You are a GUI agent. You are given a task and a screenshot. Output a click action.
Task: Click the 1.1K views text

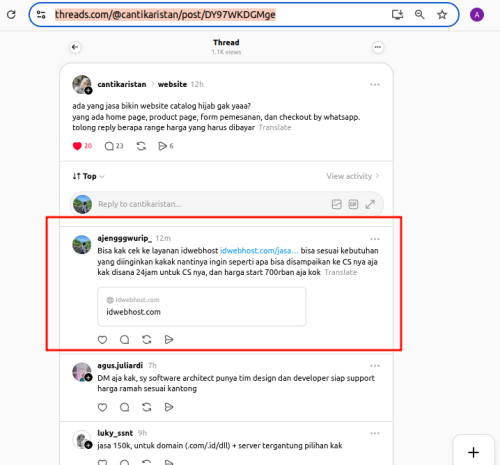(226, 52)
